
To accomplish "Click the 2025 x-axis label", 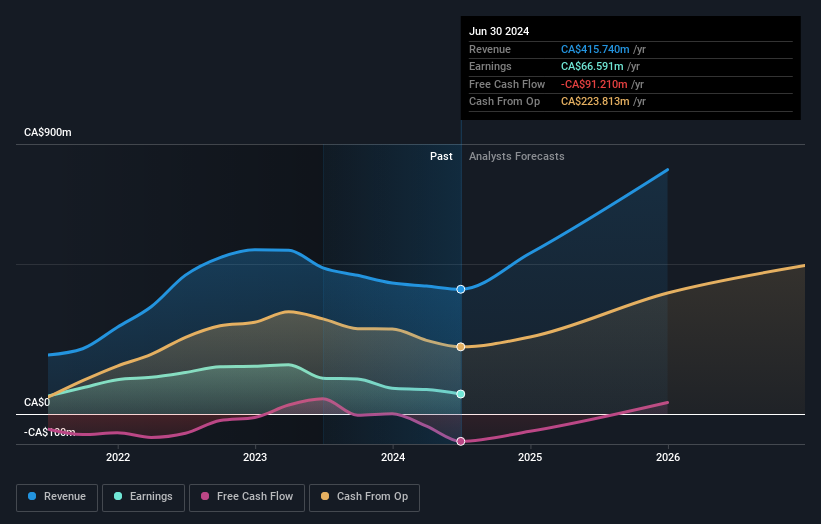I will tap(530, 457).
